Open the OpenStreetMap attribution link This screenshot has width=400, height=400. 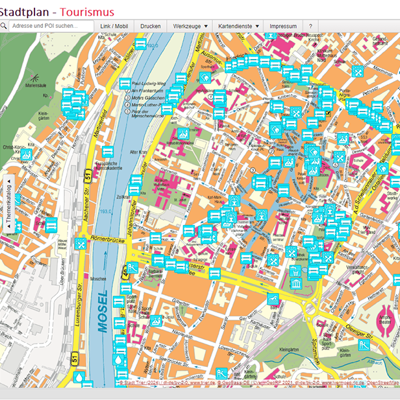383,383
